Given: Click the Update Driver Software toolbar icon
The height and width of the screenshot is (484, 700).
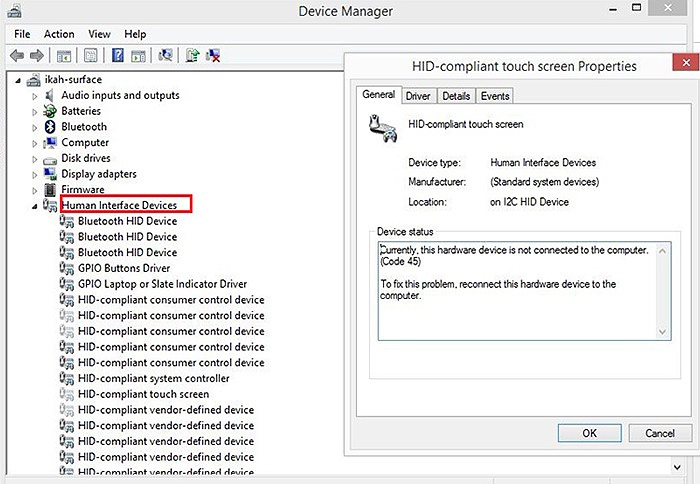Looking at the screenshot, I should pos(193,56).
